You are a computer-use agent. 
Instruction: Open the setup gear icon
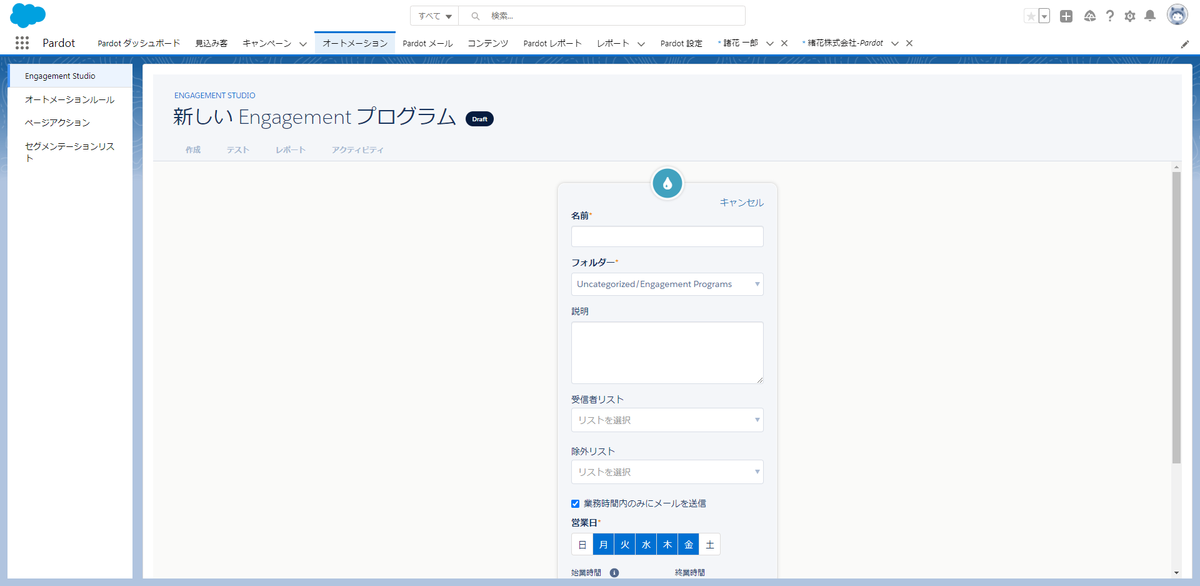pyautogui.click(x=1130, y=16)
